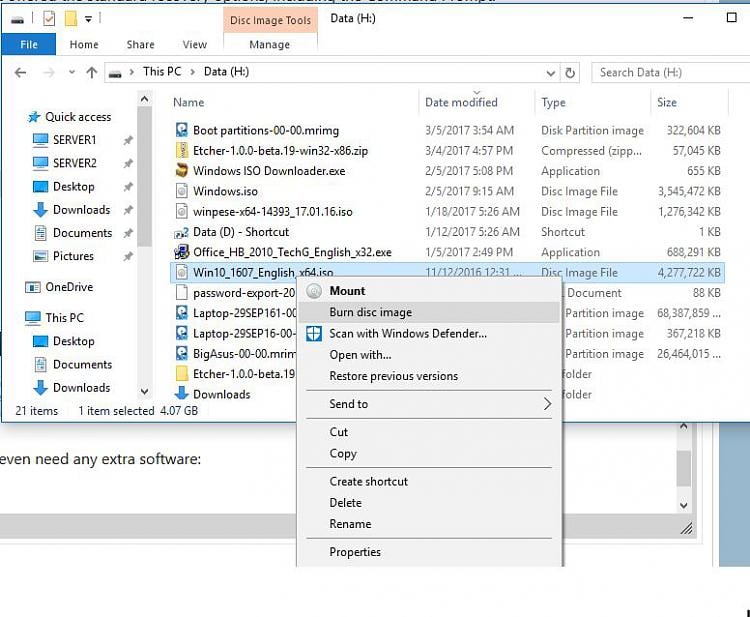This screenshot has height=617, width=750.
Task: Select the password-export file icon
Action: [182, 292]
